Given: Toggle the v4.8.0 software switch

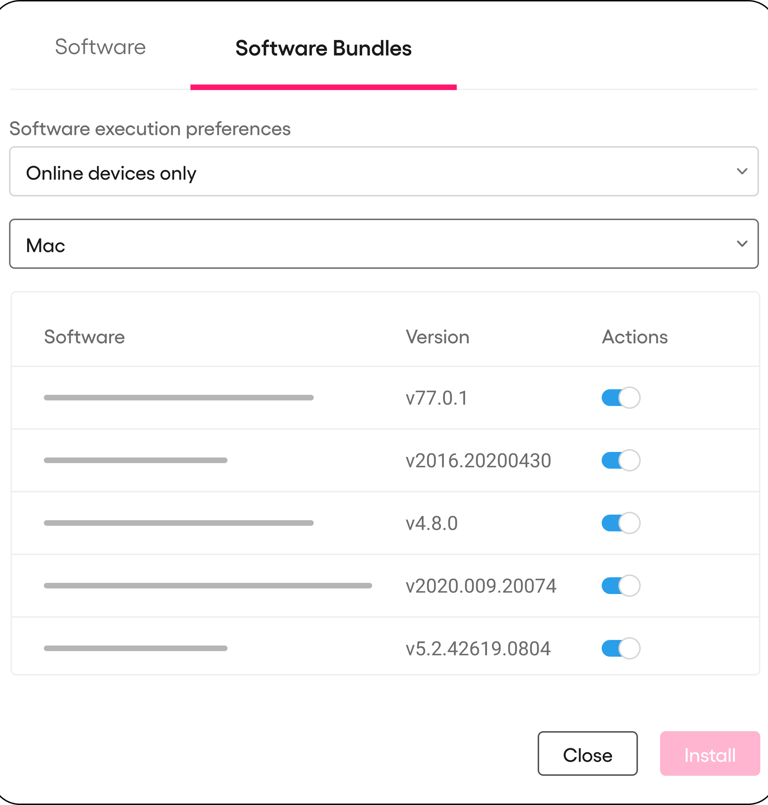Looking at the screenshot, I should [620, 523].
